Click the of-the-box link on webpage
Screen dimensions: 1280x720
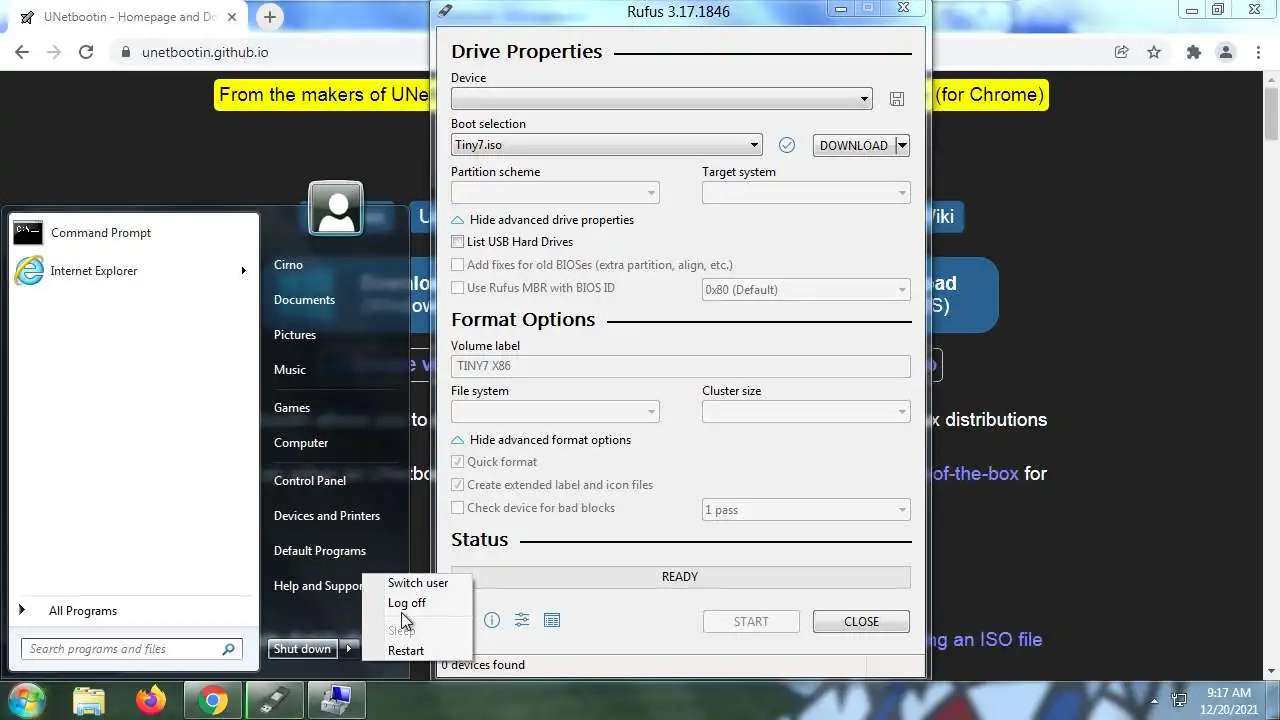(x=975, y=473)
